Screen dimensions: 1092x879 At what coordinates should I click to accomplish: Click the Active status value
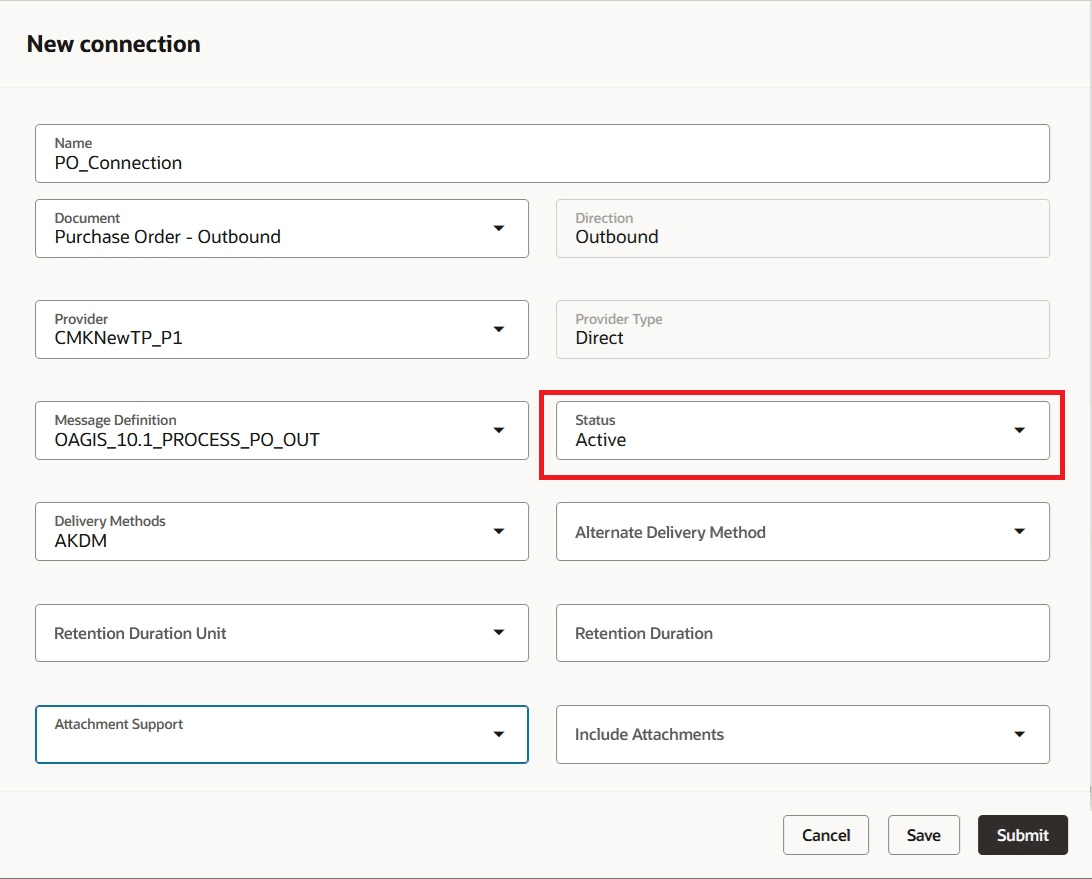coord(601,440)
